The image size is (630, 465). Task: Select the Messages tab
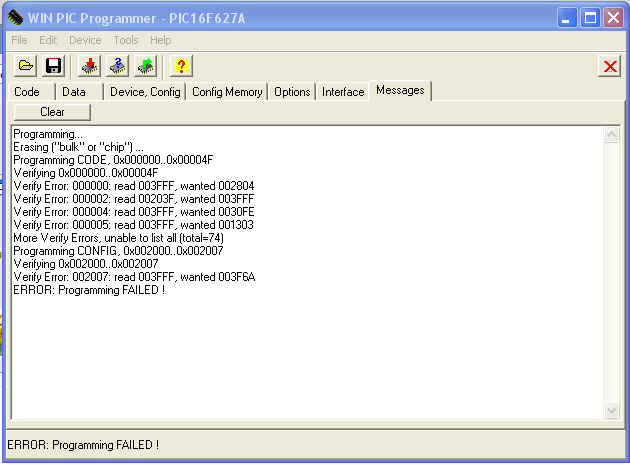click(x=400, y=90)
